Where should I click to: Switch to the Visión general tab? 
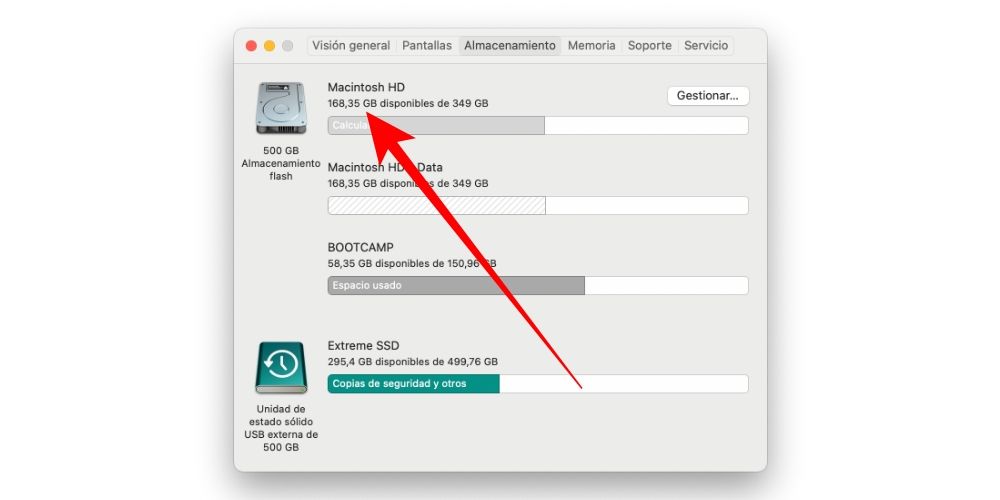coord(351,46)
